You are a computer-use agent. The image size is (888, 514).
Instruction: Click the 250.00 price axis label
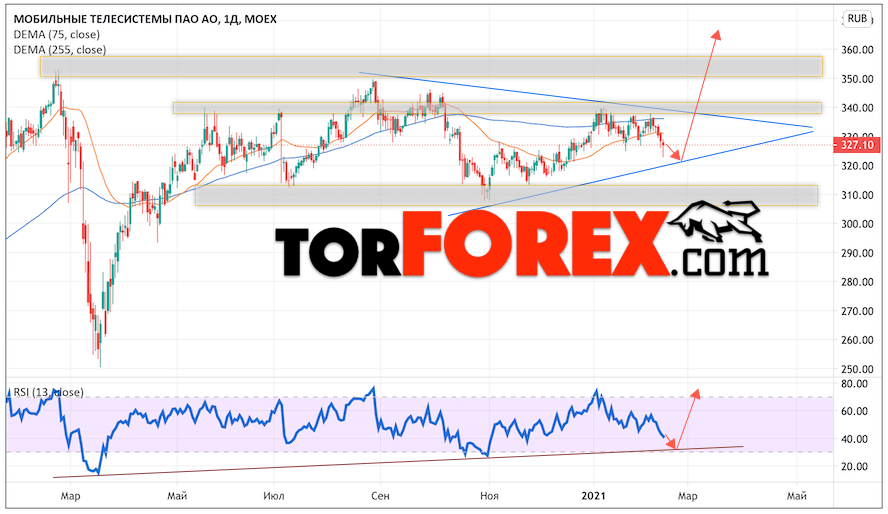click(857, 370)
